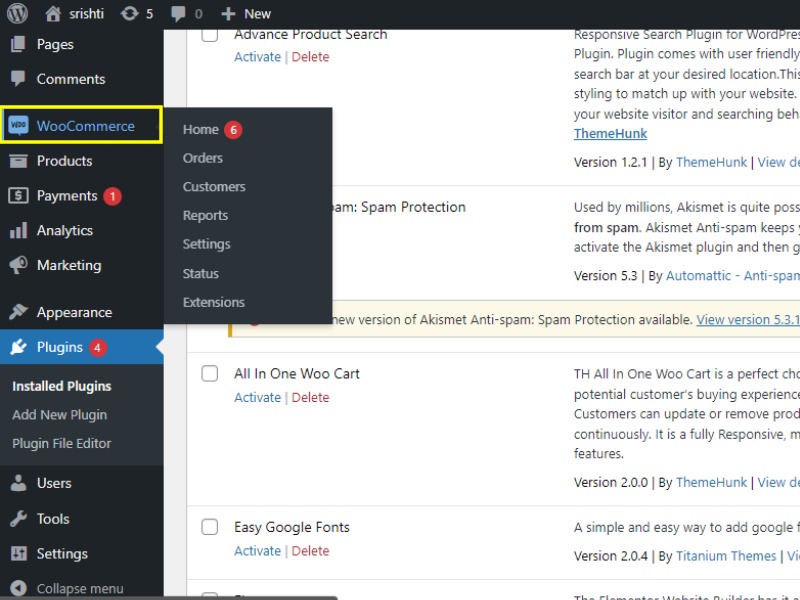The height and width of the screenshot is (600, 800).
Task: Click the Products archive icon
Action: coord(18,161)
